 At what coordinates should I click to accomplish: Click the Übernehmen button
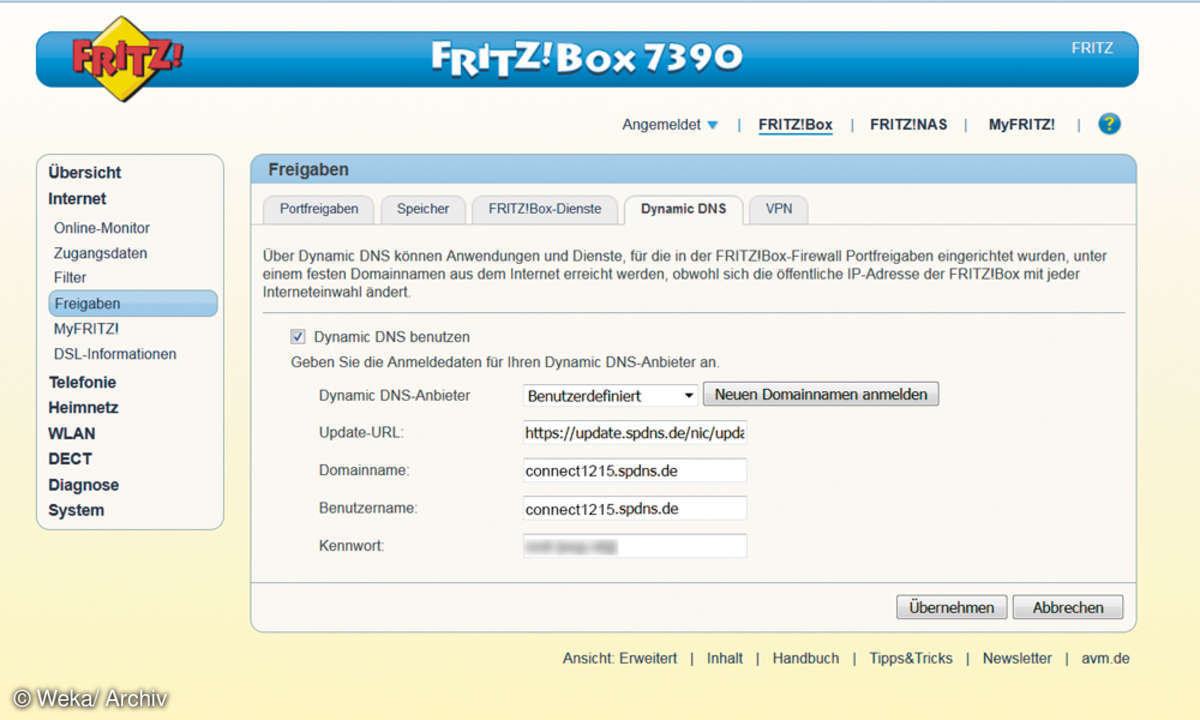951,607
